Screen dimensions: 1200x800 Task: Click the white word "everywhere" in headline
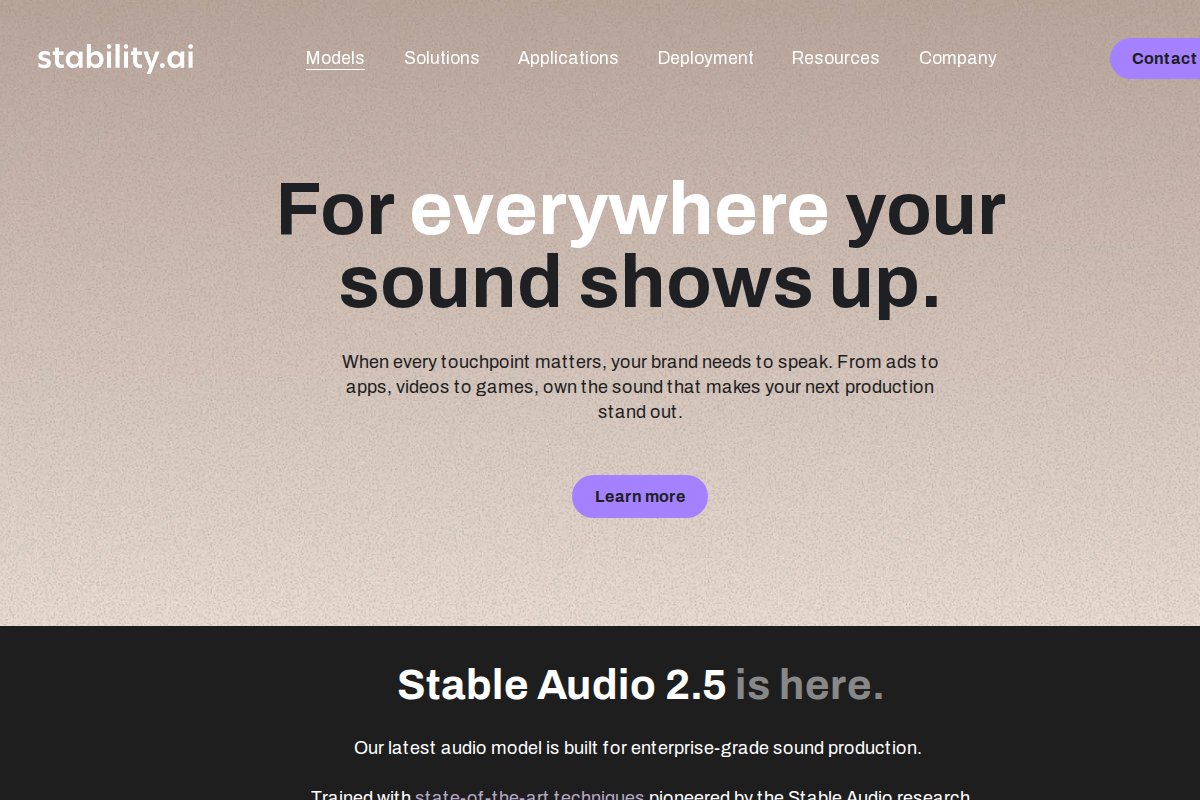(x=619, y=209)
